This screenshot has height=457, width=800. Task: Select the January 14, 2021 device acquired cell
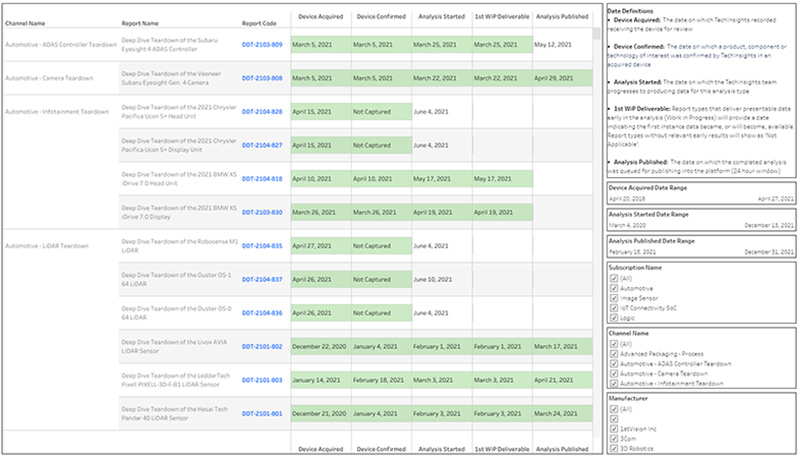point(321,380)
